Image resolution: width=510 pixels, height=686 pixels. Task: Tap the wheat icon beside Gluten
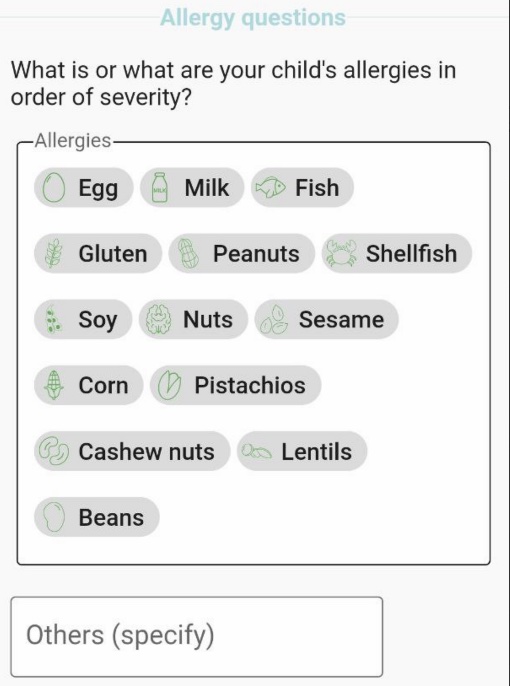point(53,253)
